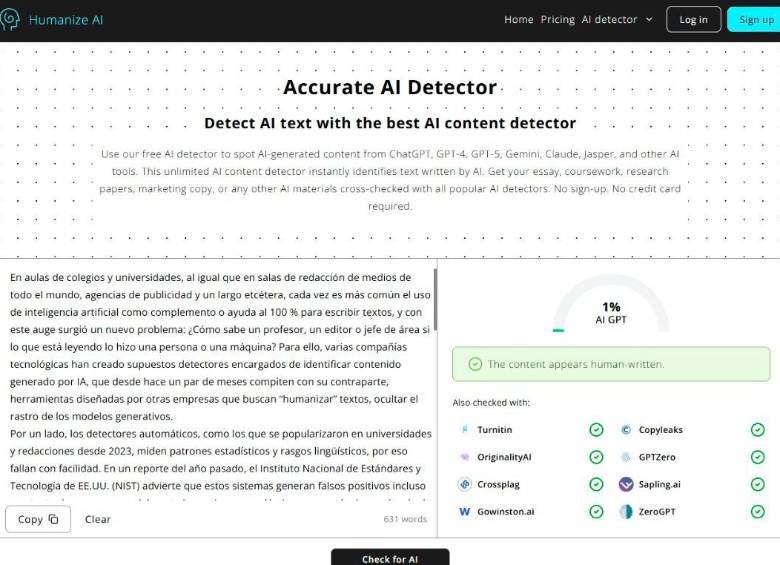
Task: Click the GPTZero logo icon
Action: 626,457
